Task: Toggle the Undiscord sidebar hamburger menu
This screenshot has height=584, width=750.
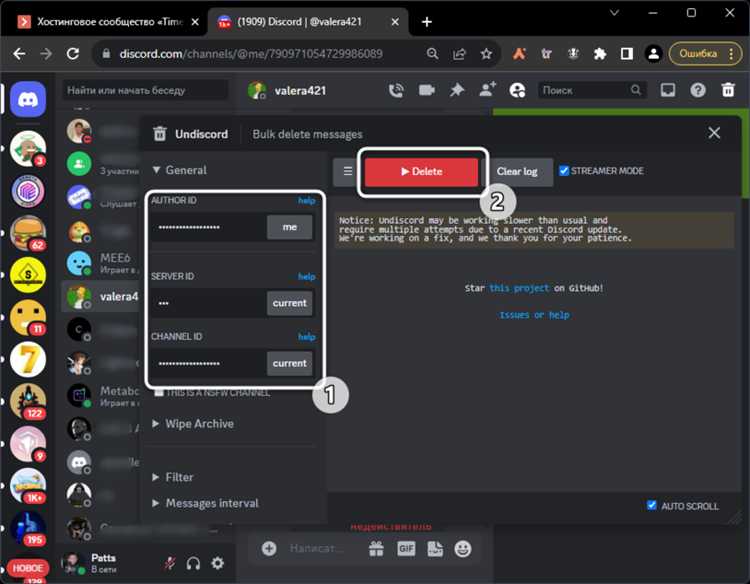Action: point(347,171)
